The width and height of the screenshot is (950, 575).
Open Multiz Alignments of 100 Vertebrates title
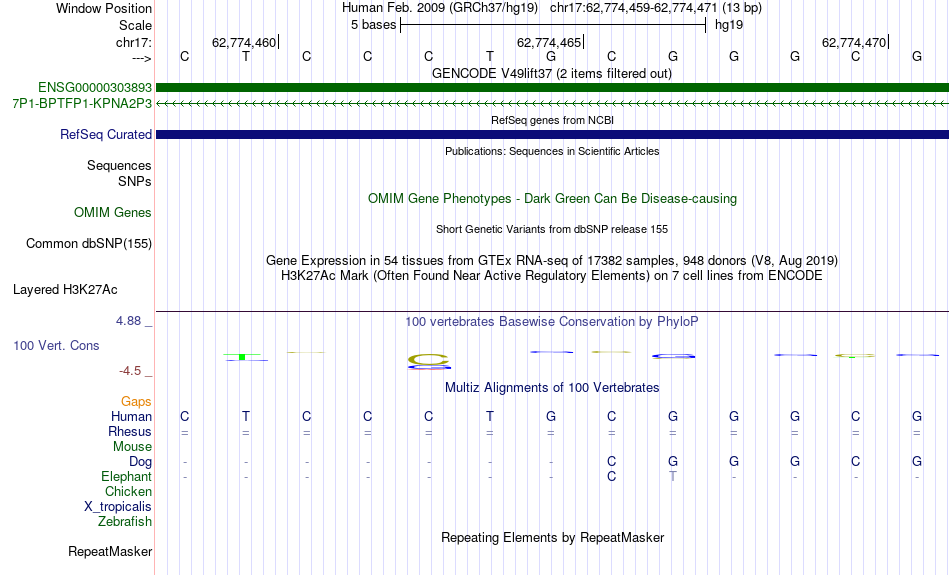pyautogui.click(x=552, y=388)
